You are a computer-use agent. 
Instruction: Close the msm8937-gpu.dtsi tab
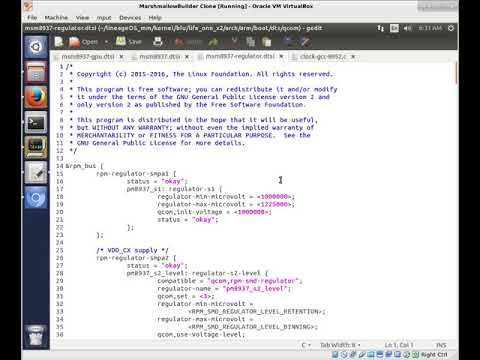(121, 57)
